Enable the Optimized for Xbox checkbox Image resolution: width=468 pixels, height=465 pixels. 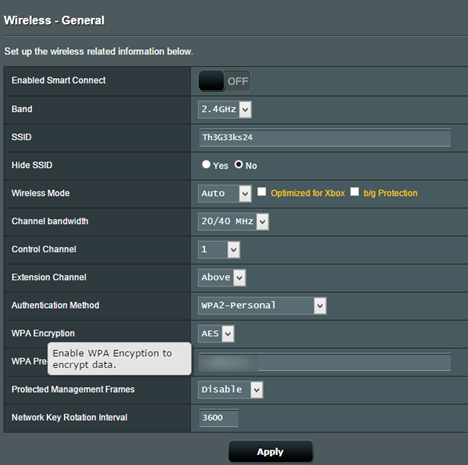pos(262,192)
